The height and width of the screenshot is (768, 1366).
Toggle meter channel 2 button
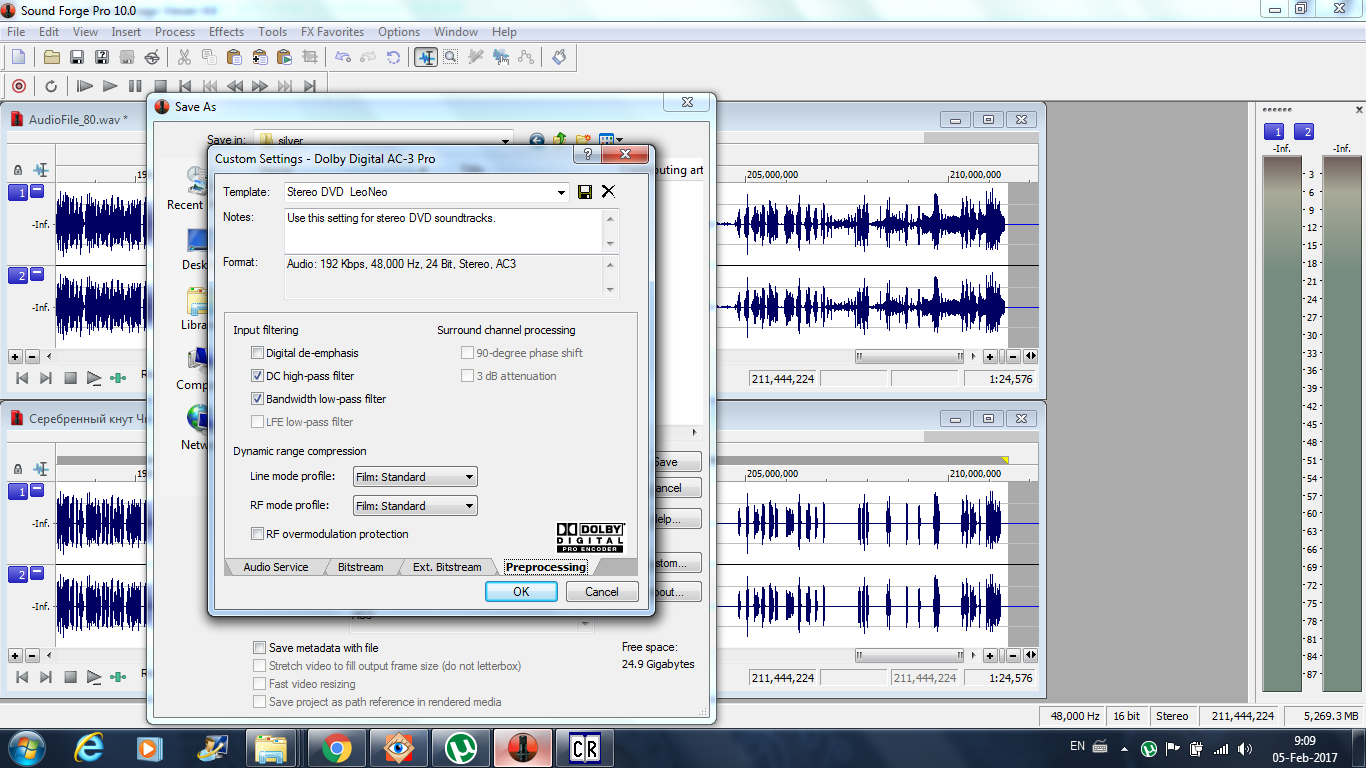click(1304, 132)
